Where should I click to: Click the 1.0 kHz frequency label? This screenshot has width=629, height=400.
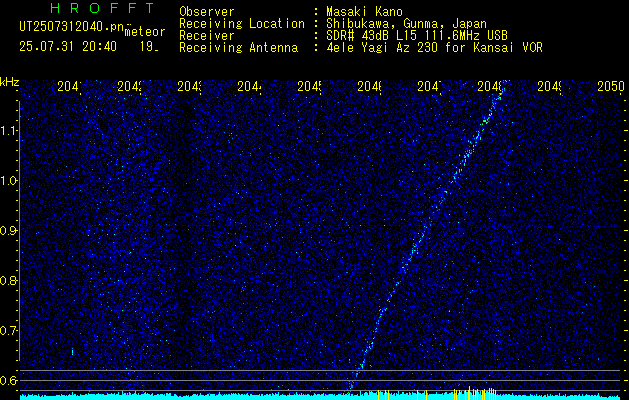tap(9, 181)
